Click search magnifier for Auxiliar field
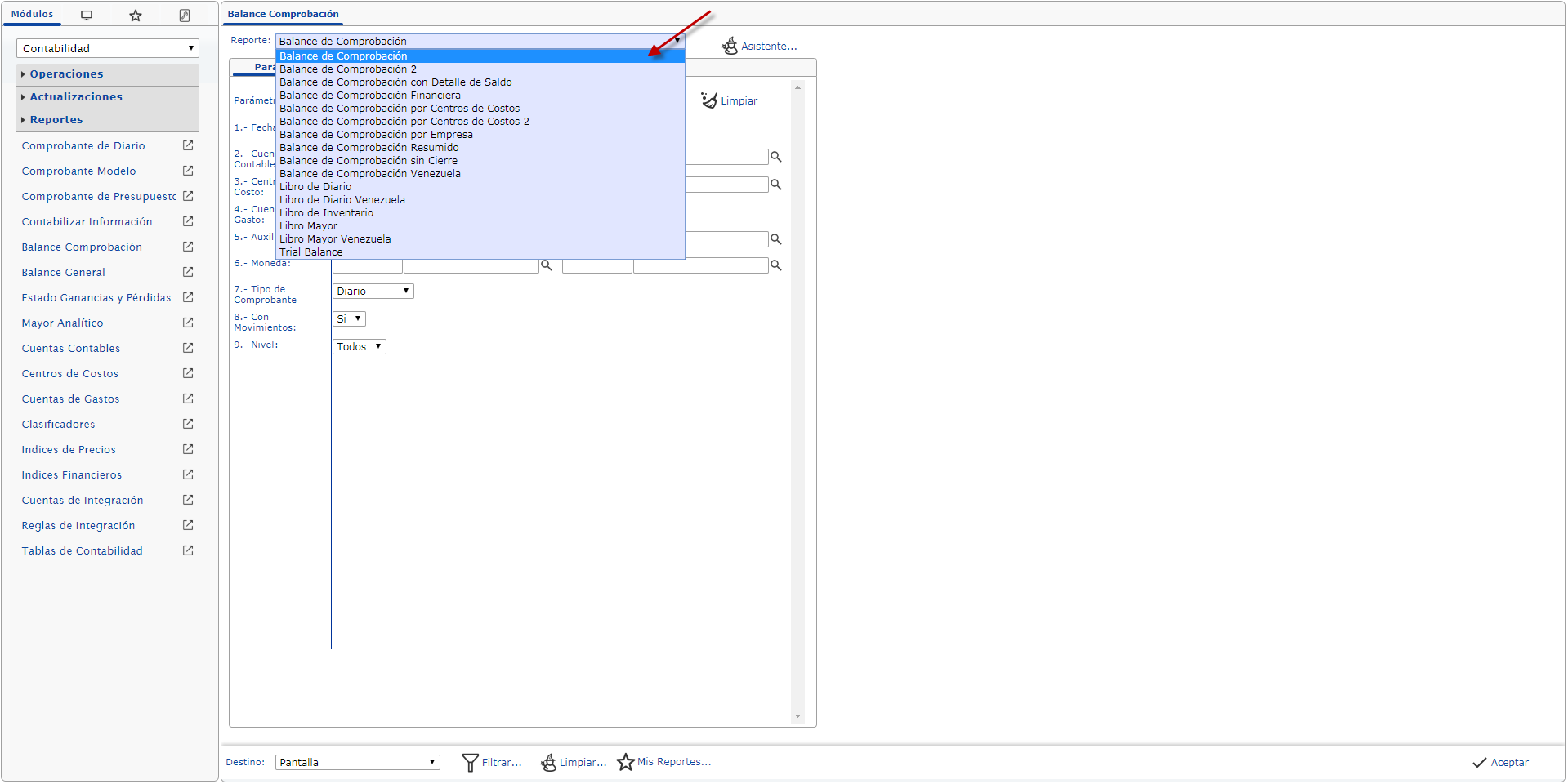The width and height of the screenshot is (1568, 784). (776, 239)
